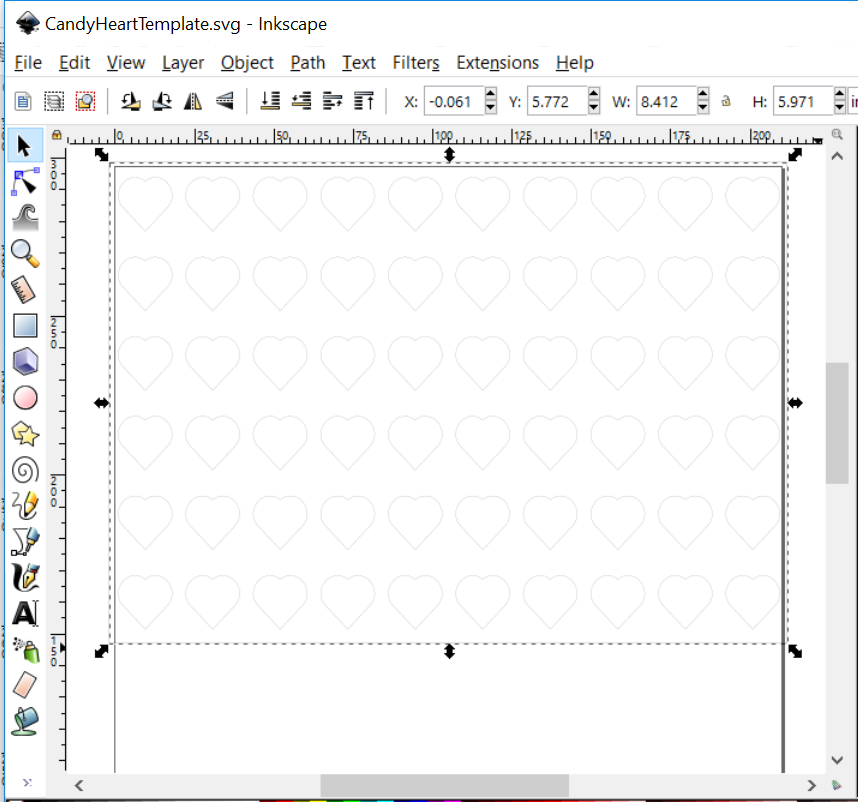Flip the selection horizontally
This screenshot has width=858, height=802.
pos(193,101)
